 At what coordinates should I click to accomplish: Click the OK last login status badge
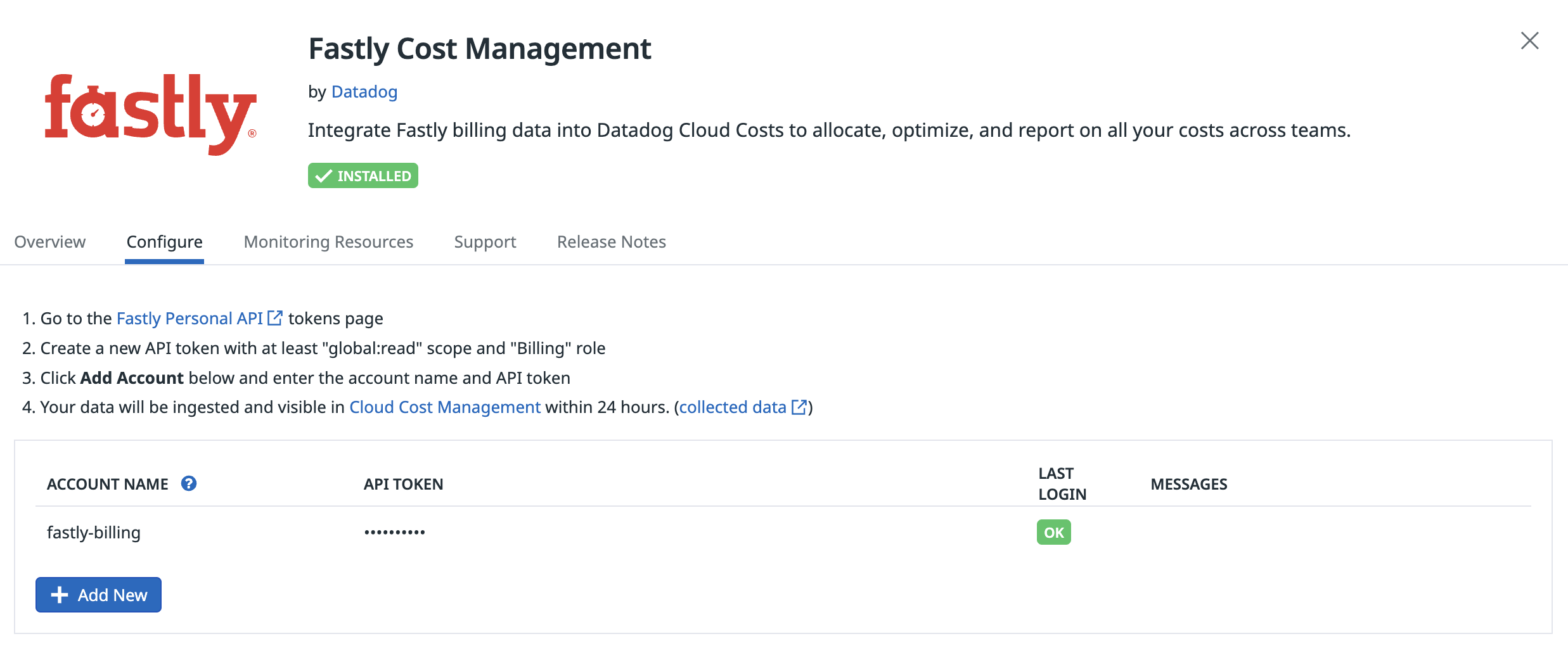point(1054,532)
